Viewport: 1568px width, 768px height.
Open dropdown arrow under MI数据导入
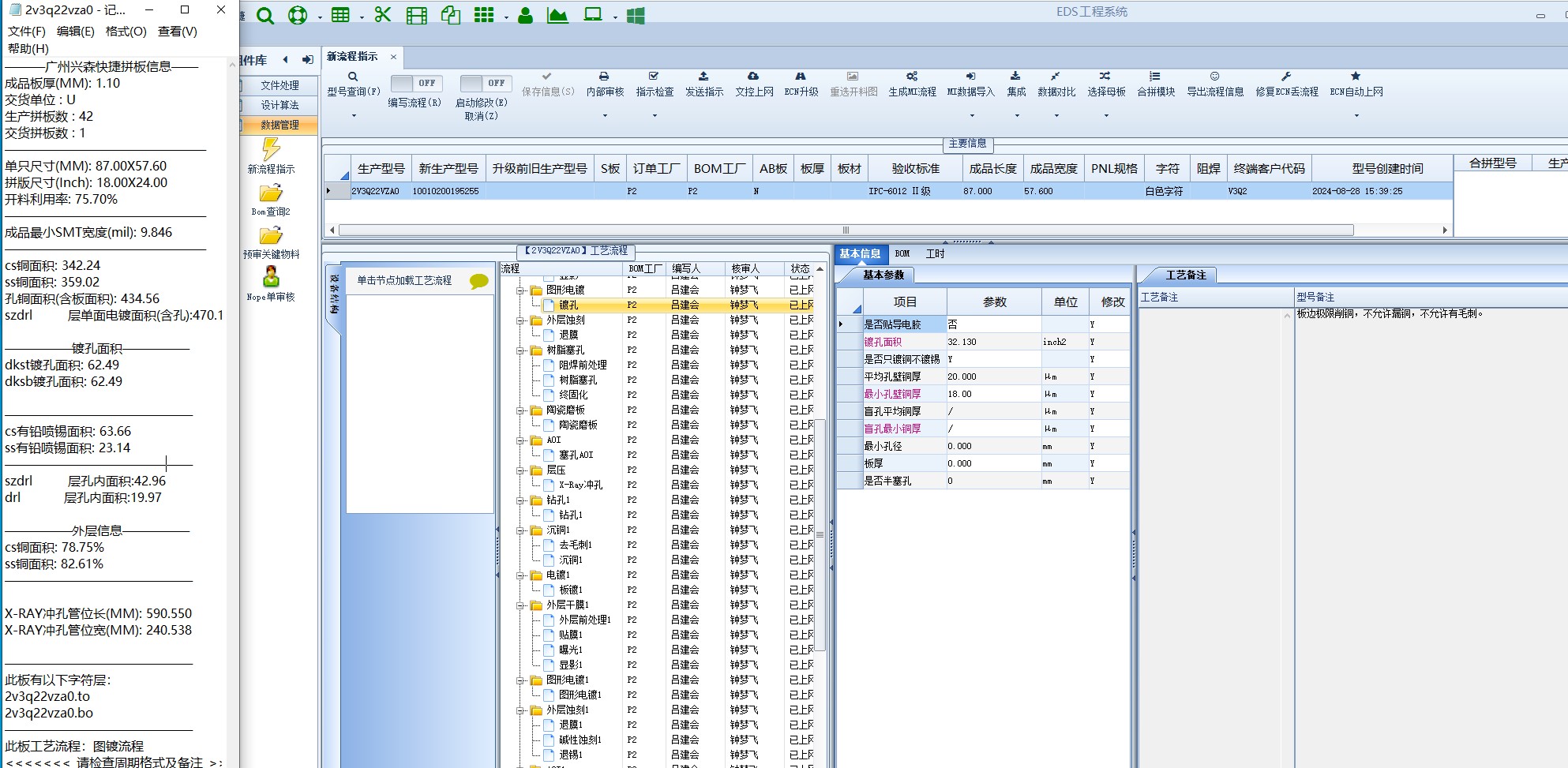click(x=971, y=116)
